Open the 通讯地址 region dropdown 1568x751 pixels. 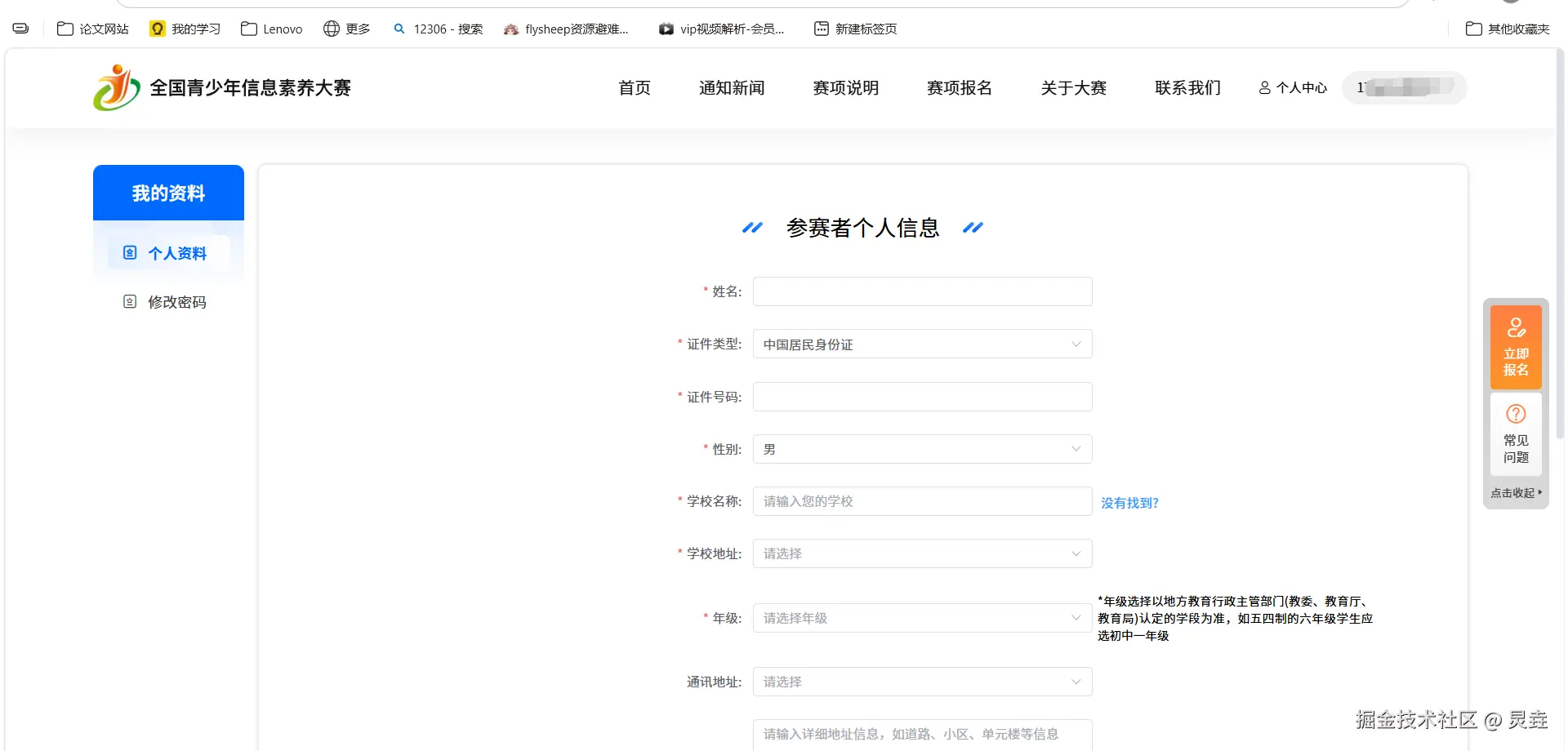pyautogui.click(x=922, y=682)
